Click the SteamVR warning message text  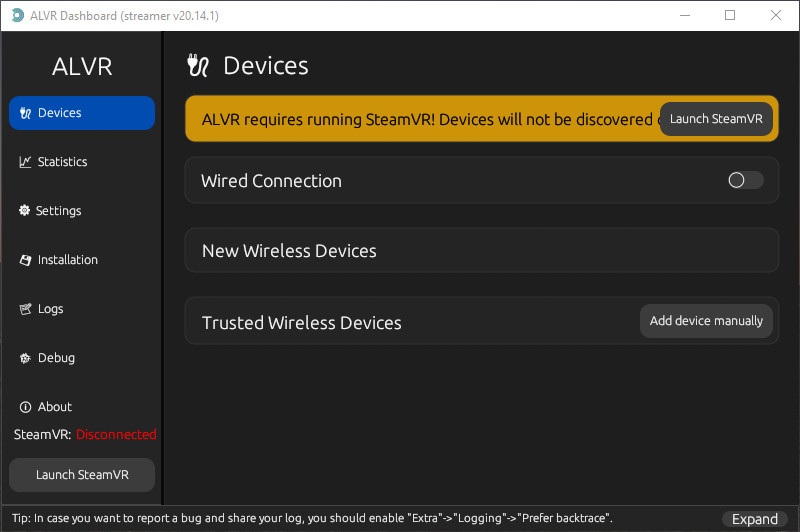coord(430,119)
